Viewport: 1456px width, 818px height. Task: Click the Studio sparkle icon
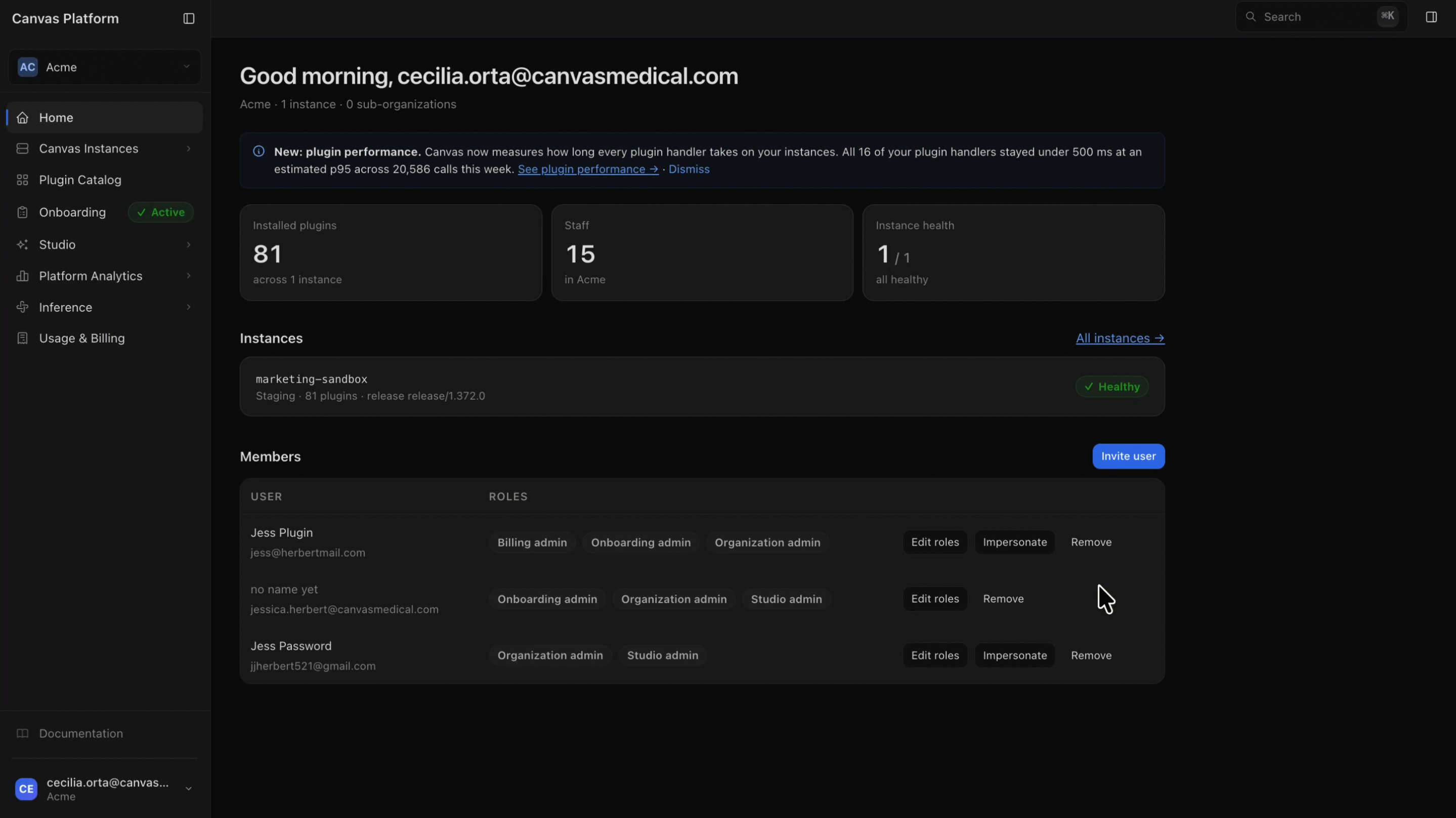pos(23,244)
